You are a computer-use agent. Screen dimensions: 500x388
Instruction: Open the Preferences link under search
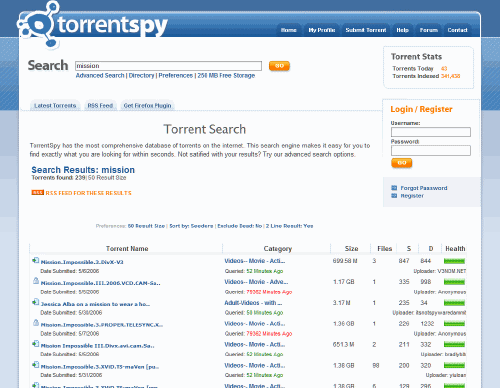[176, 76]
